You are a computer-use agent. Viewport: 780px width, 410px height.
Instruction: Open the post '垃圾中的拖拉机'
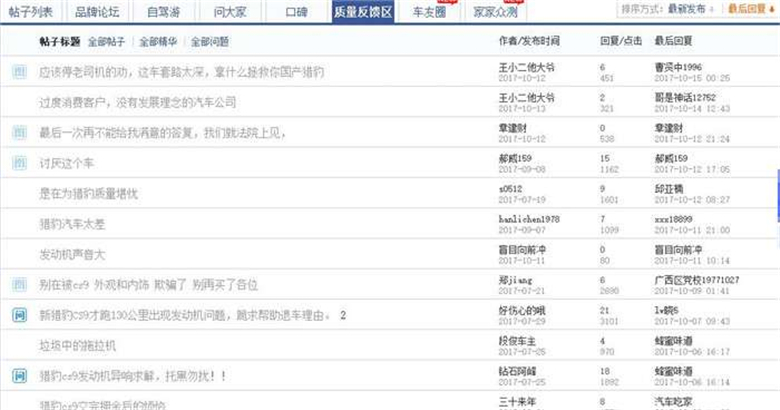pyautogui.click(x=78, y=345)
